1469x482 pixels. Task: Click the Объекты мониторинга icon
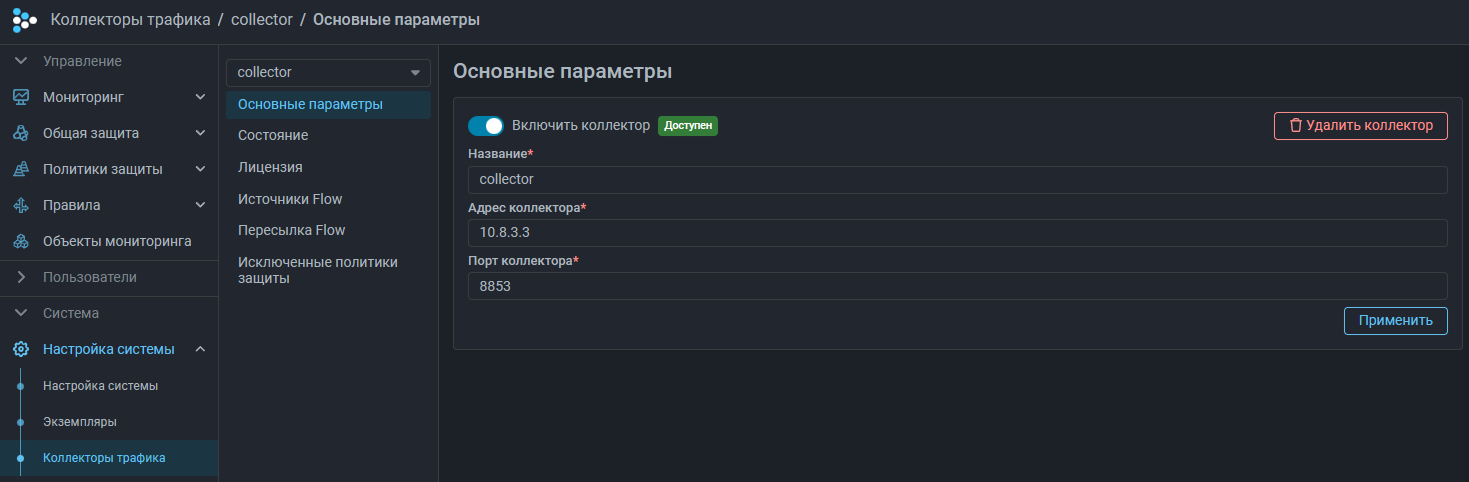[20, 241]
